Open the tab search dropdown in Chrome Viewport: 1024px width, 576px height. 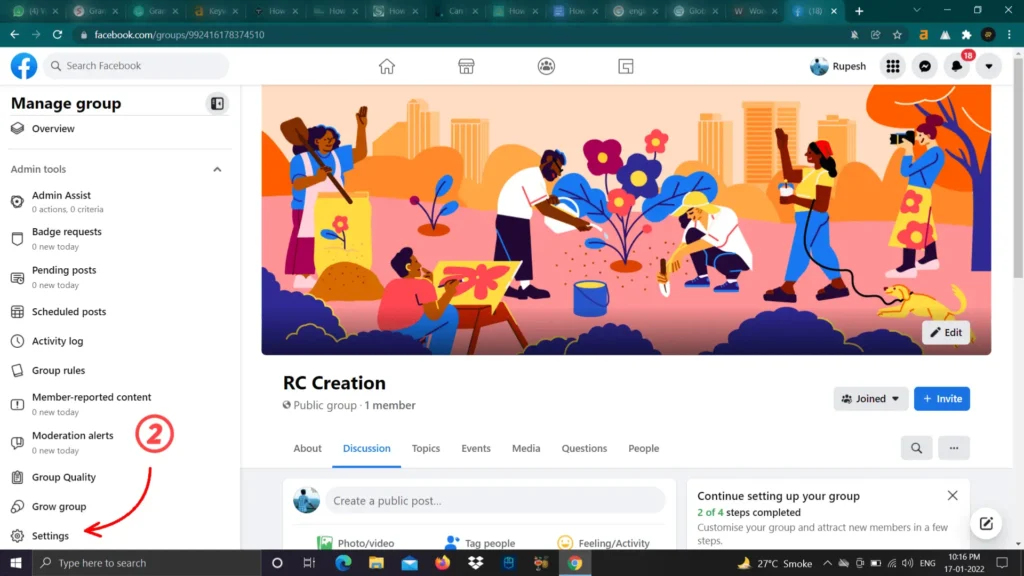917,10
